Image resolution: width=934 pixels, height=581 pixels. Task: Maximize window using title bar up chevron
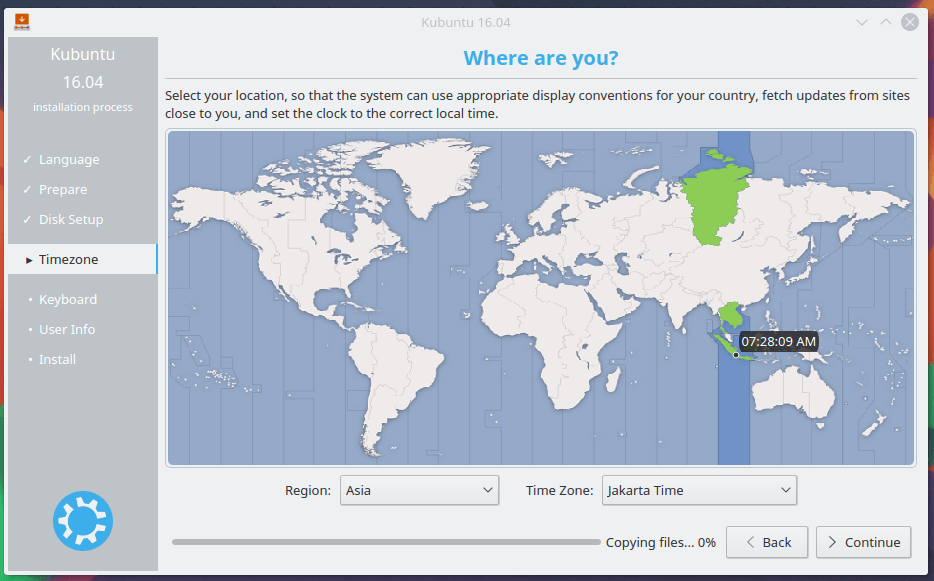(886, 23)
